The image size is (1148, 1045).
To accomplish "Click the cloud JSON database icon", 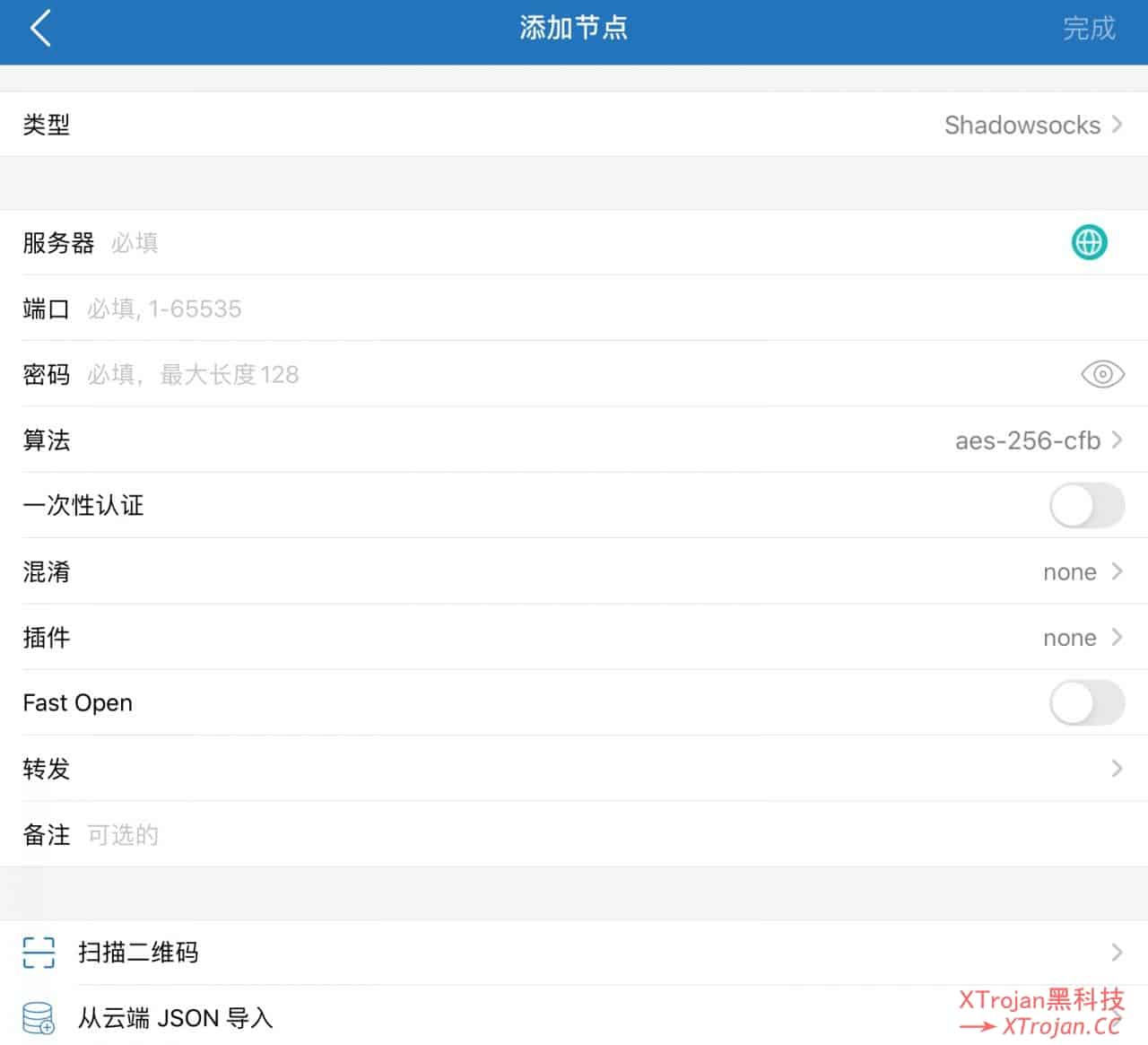I will [x=39, y=1018].
